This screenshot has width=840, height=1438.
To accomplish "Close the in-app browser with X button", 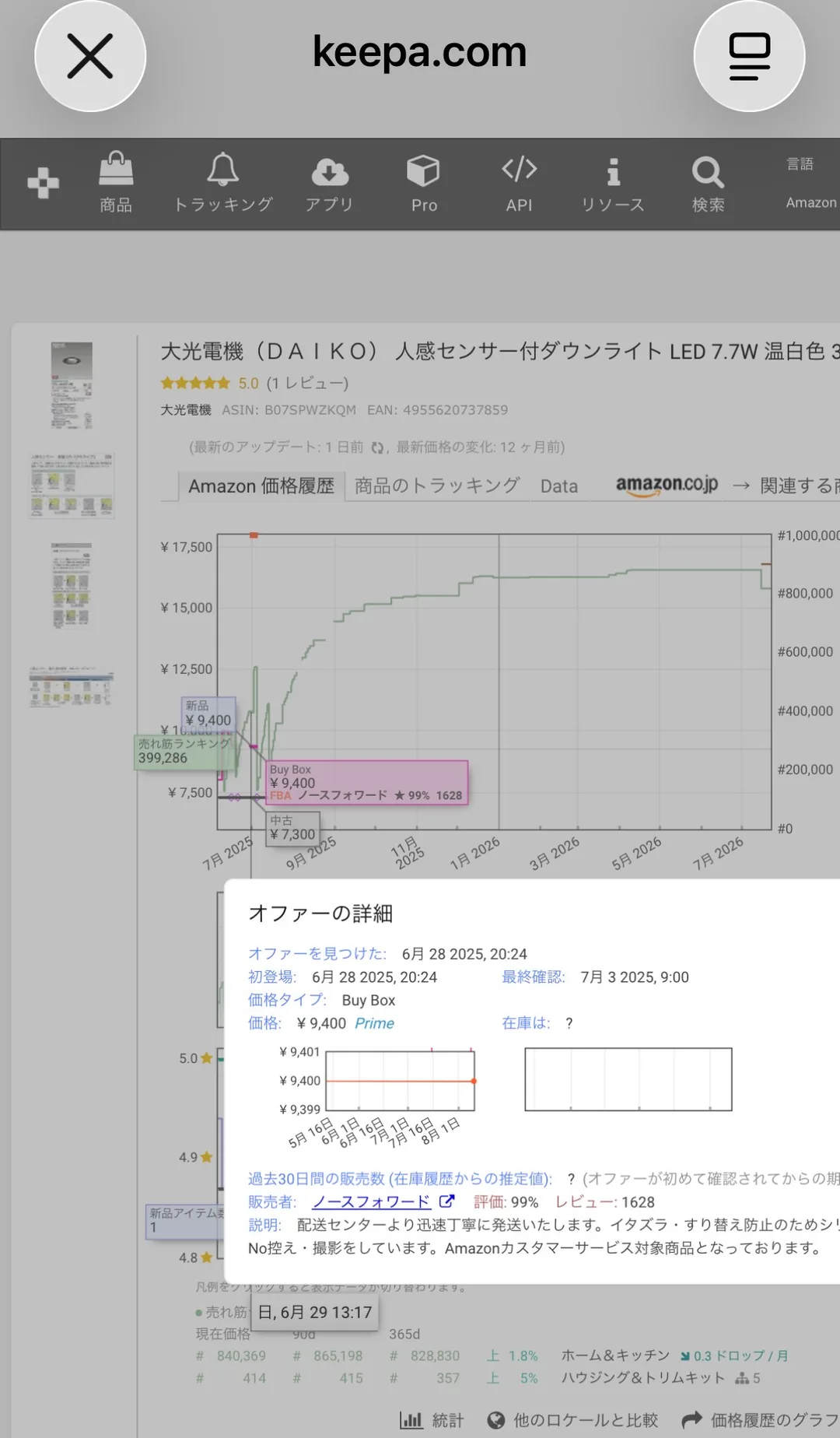I will (x=90, y=56).
